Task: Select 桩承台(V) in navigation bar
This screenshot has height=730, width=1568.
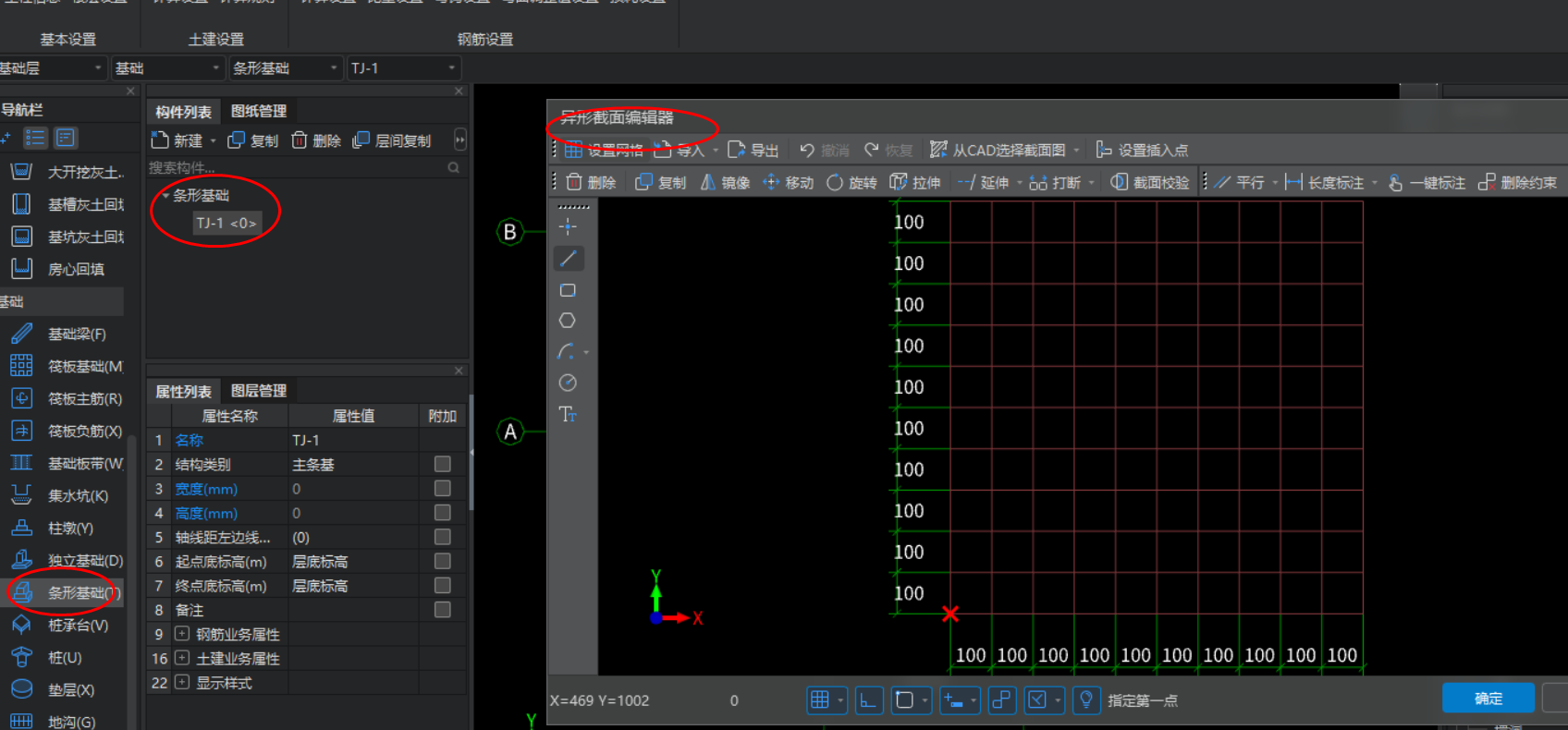Action: click(60, 625)
